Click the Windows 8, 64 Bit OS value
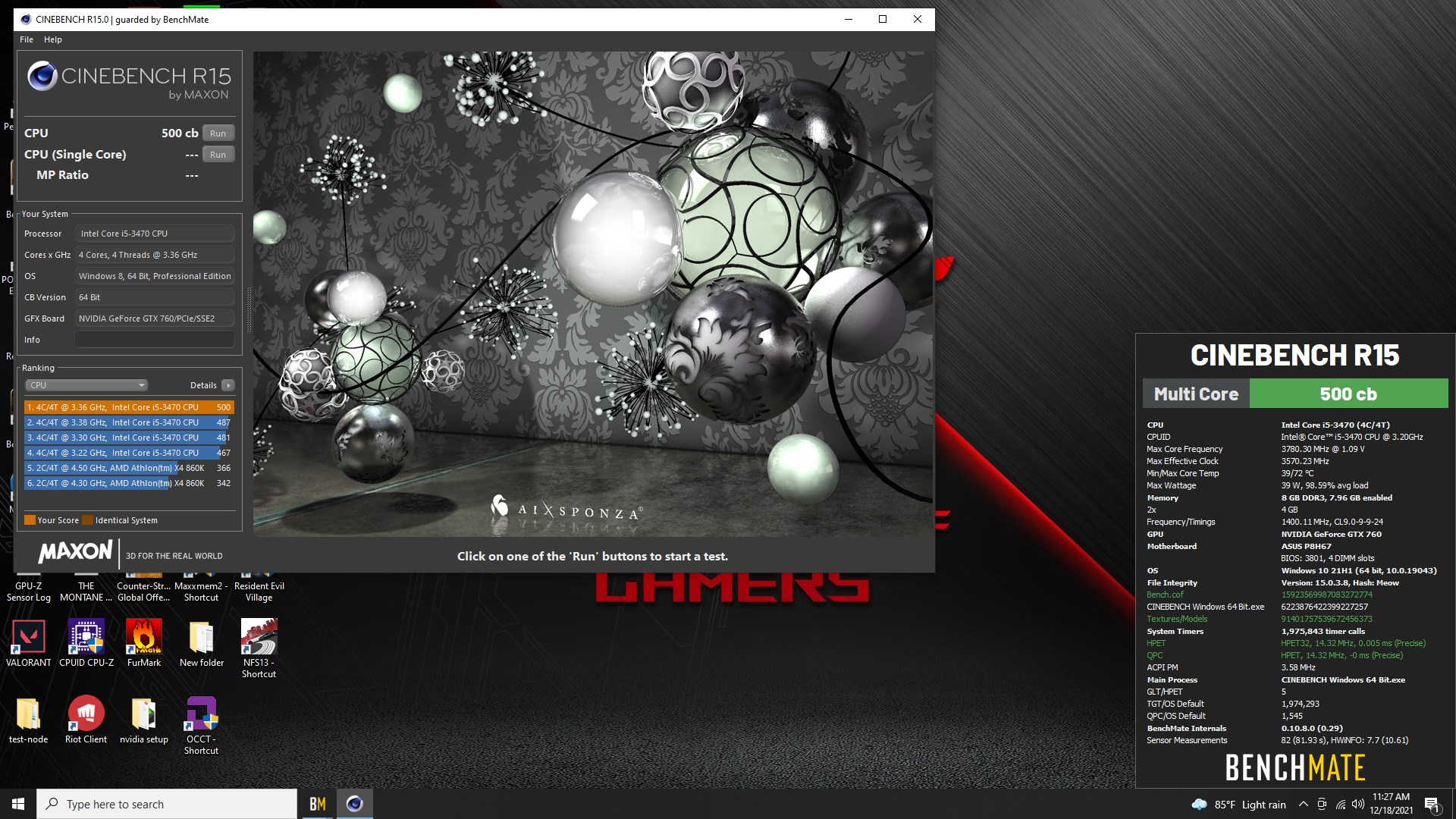 click(x=155, y=276)
